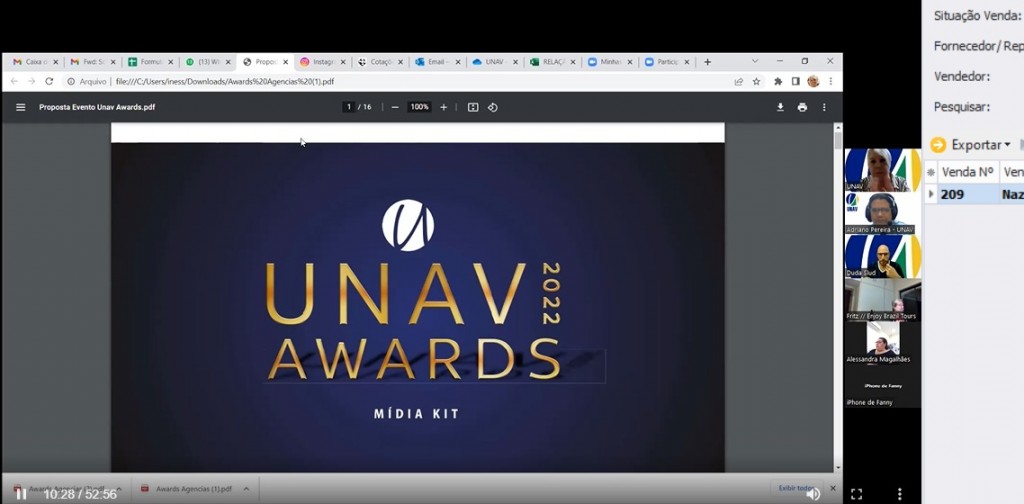Close the active Proposta tab
1024x504 pixels.
pyautogui.click(x=285, y=62)
